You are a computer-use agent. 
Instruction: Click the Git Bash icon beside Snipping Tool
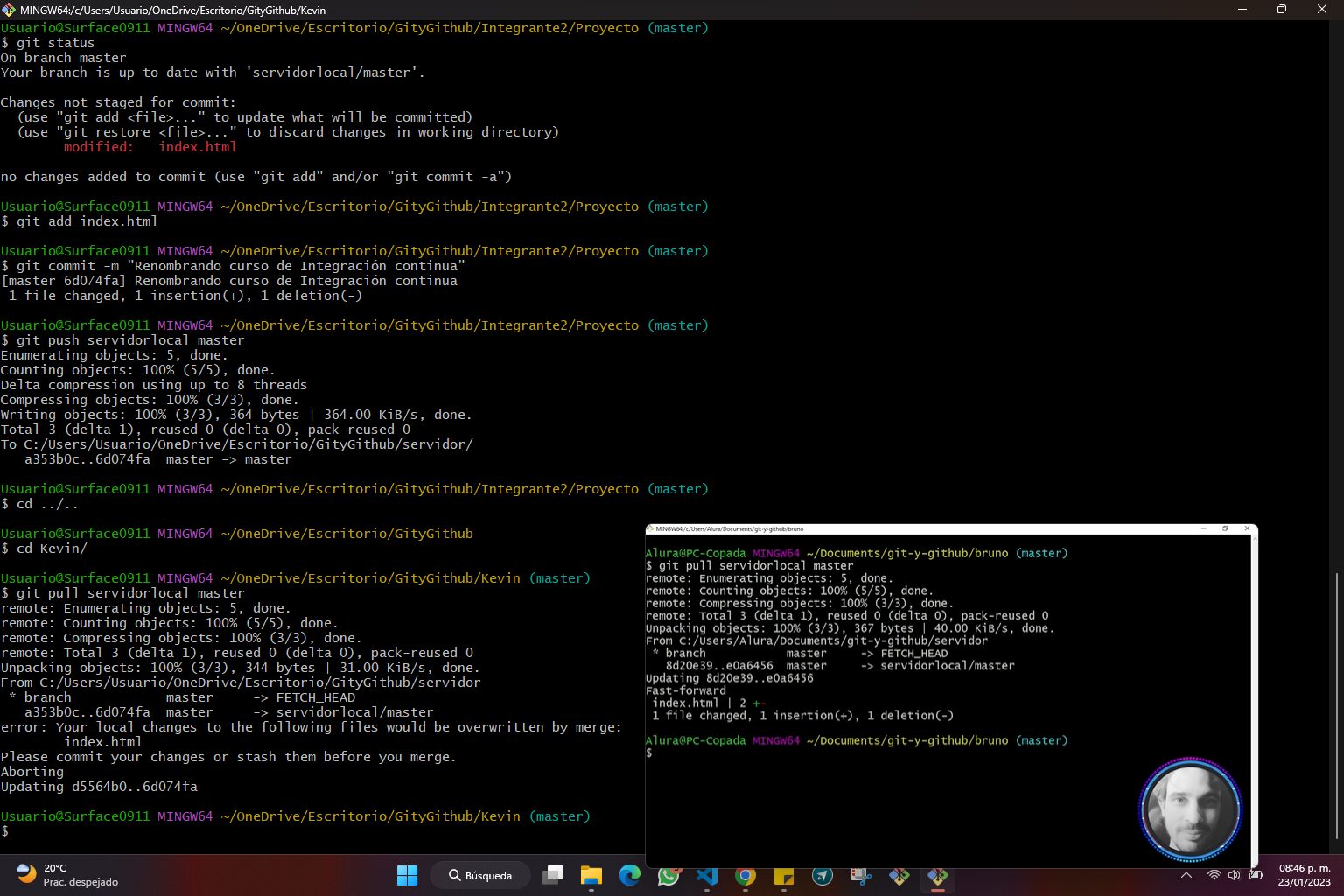tap(899, 875)
